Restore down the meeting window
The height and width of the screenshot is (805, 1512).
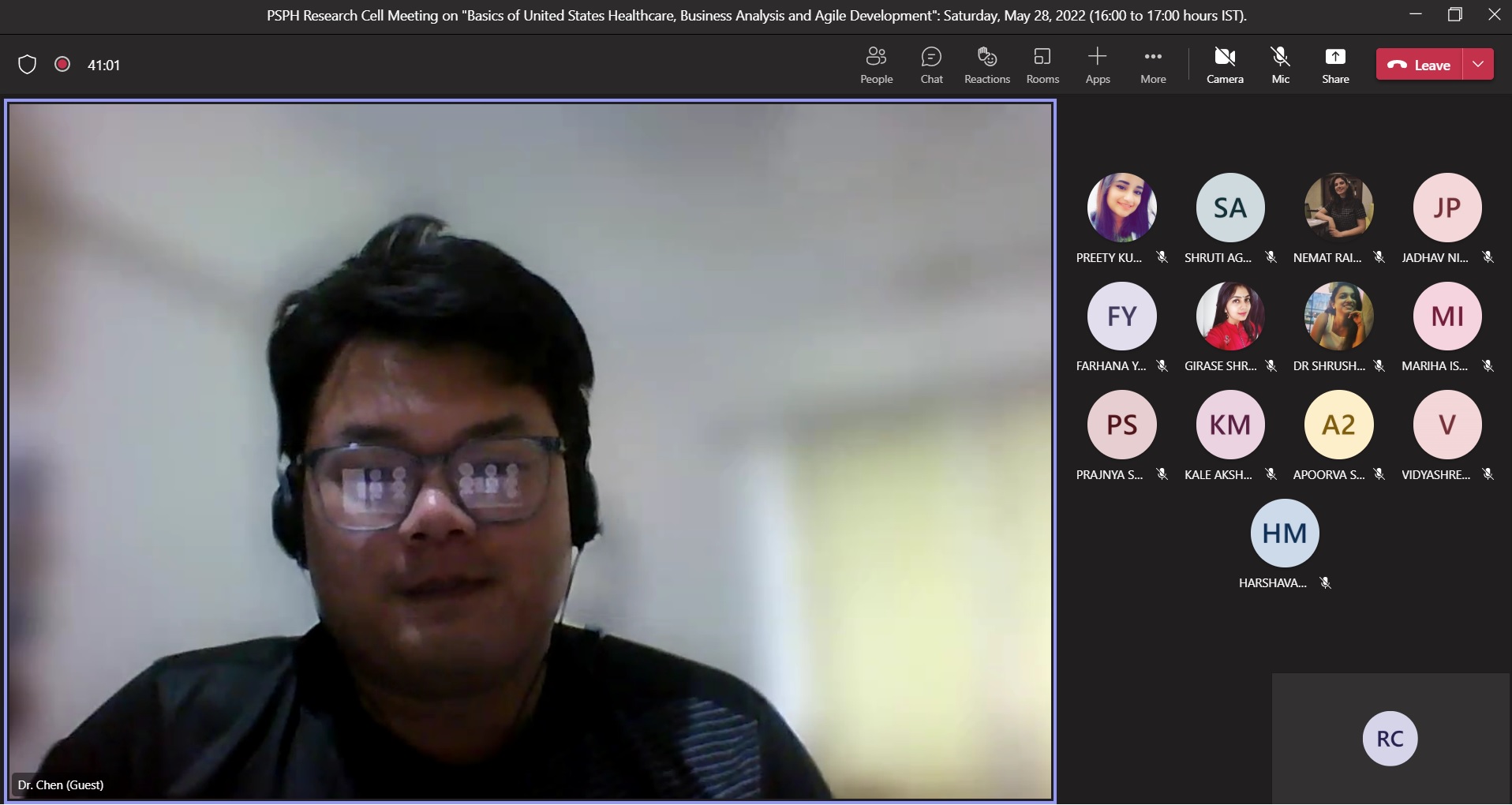[1454, 15]
